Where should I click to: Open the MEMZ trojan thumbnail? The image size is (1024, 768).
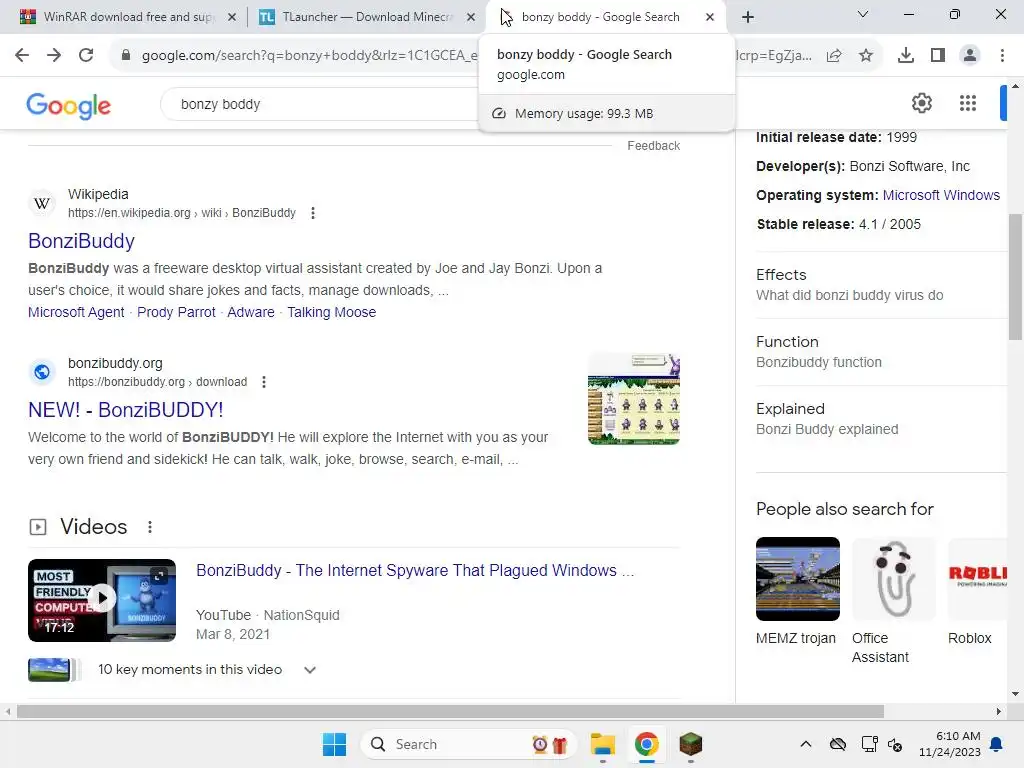[797, 579]
